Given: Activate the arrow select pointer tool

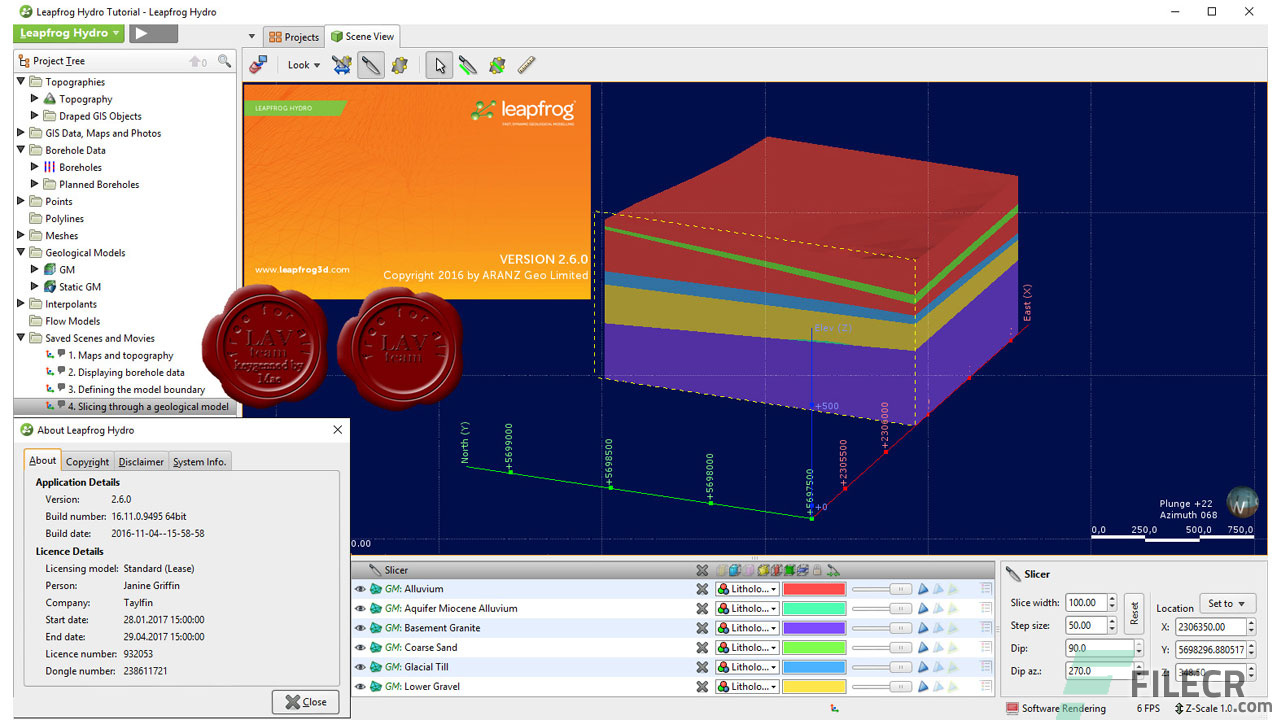Looking at the screenshot, I should click(x=438, y=65).
